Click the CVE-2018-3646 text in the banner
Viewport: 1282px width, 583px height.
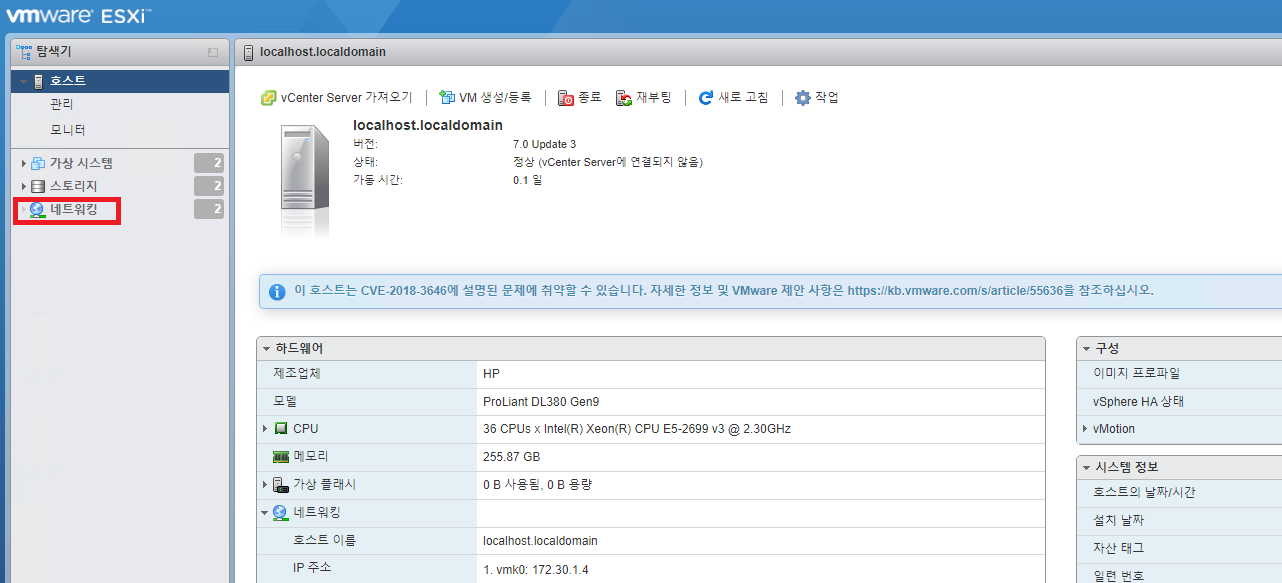point(404,291)
